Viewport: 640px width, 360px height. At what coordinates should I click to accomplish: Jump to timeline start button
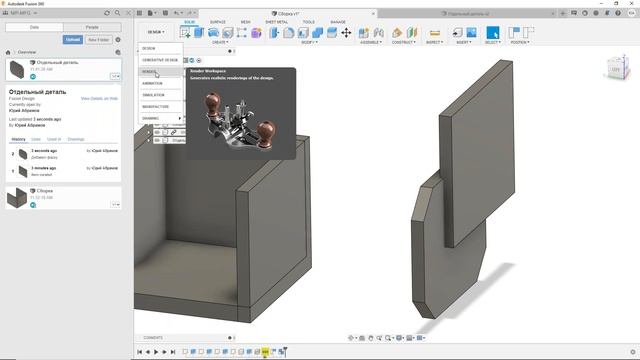coord(140,351)
